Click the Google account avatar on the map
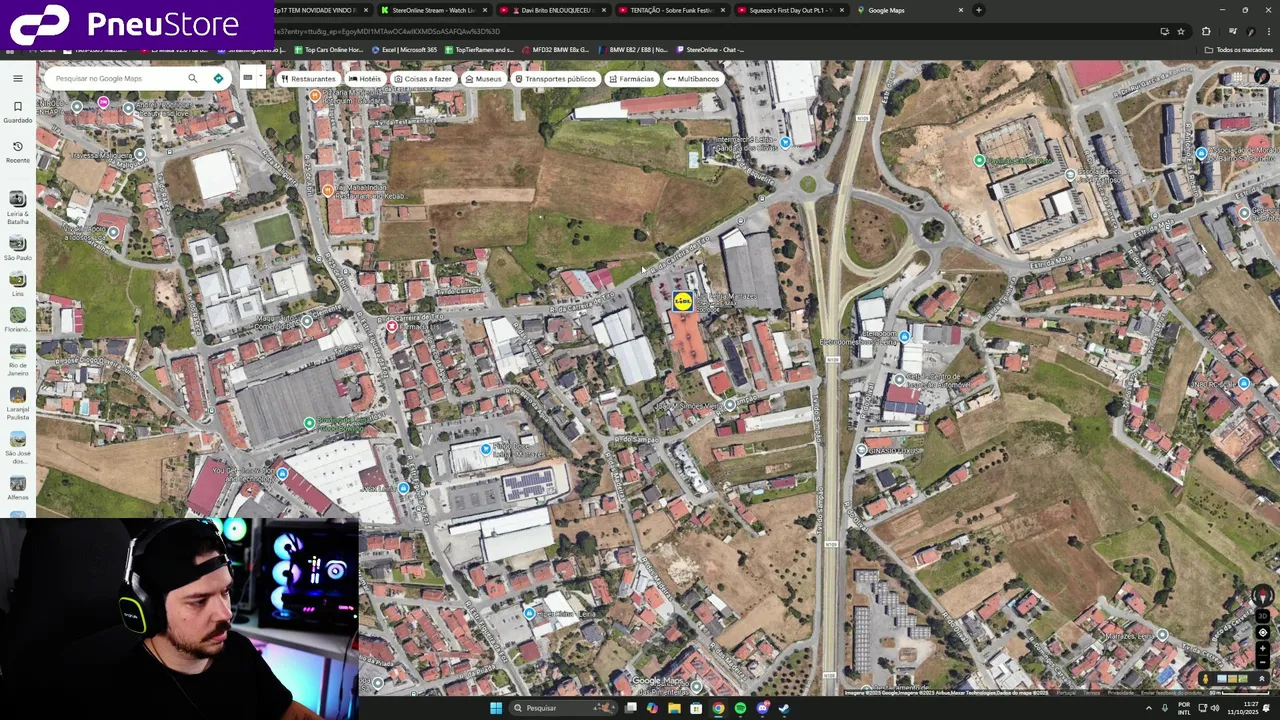Screen dimensions: 1280x720 pos(1262,78)
